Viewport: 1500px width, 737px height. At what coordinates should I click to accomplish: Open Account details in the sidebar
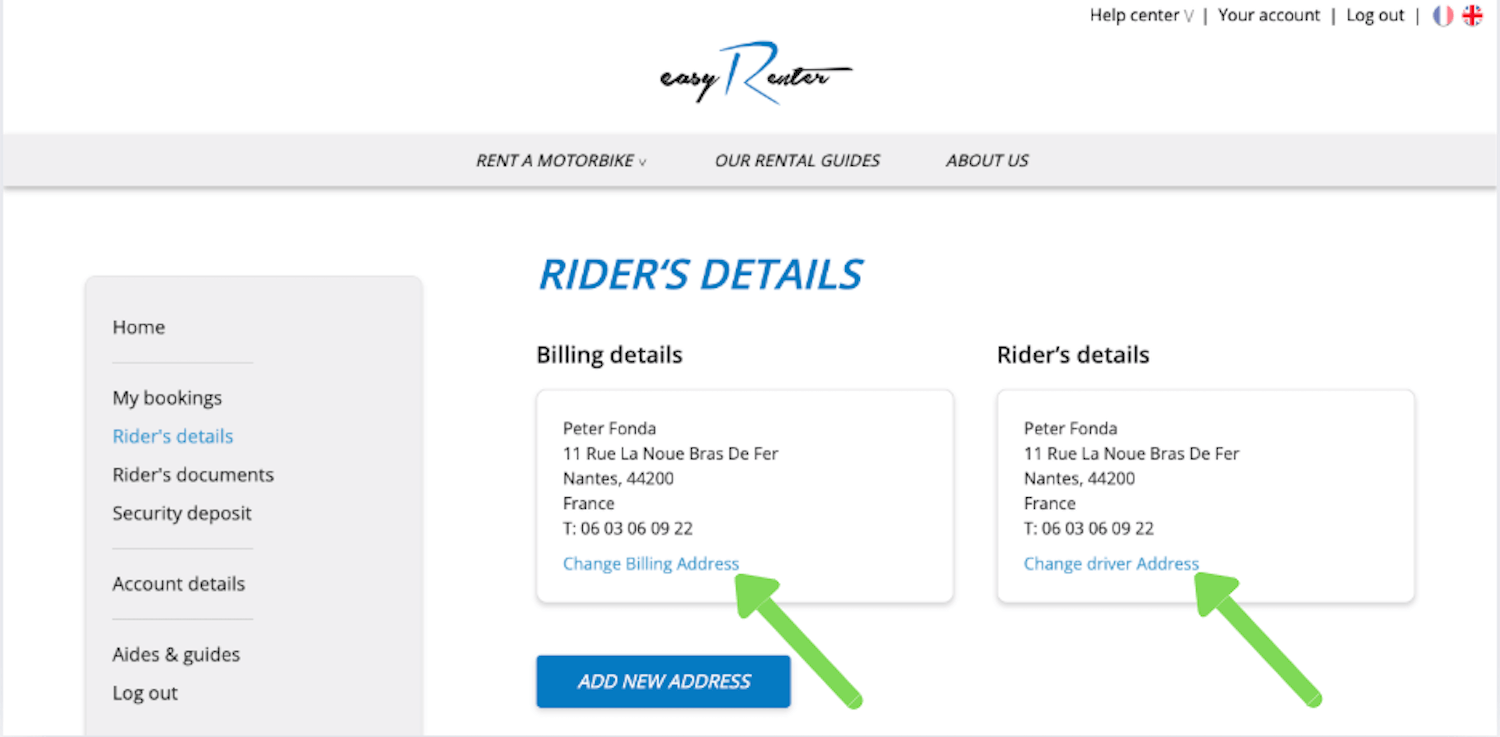pos(179,584)
